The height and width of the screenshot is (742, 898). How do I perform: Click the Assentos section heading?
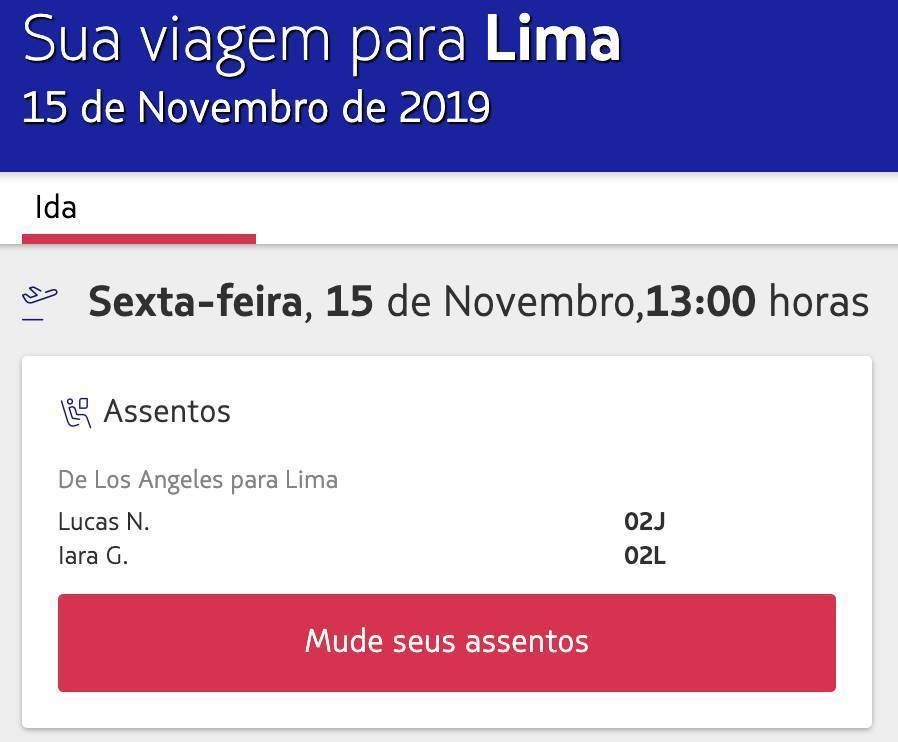tap(167, 411)
